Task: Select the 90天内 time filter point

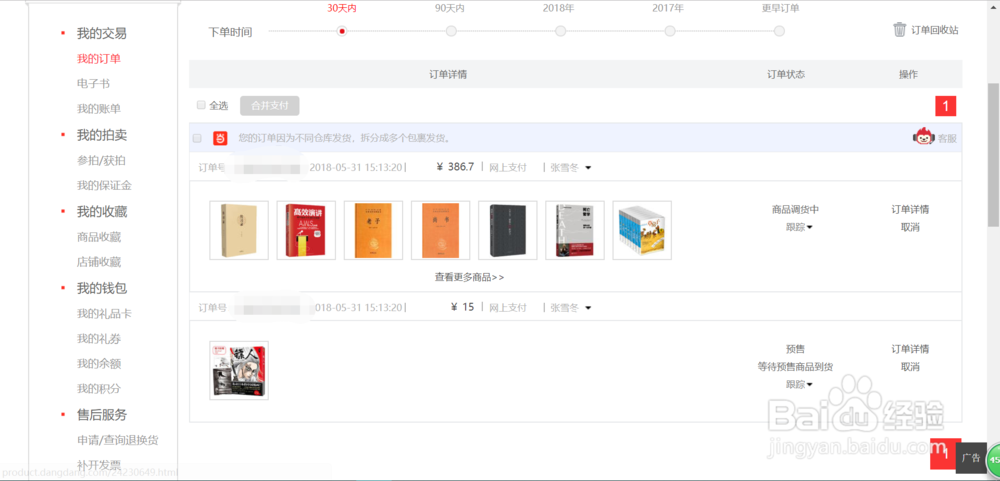Action: click(x=451, y=31)
